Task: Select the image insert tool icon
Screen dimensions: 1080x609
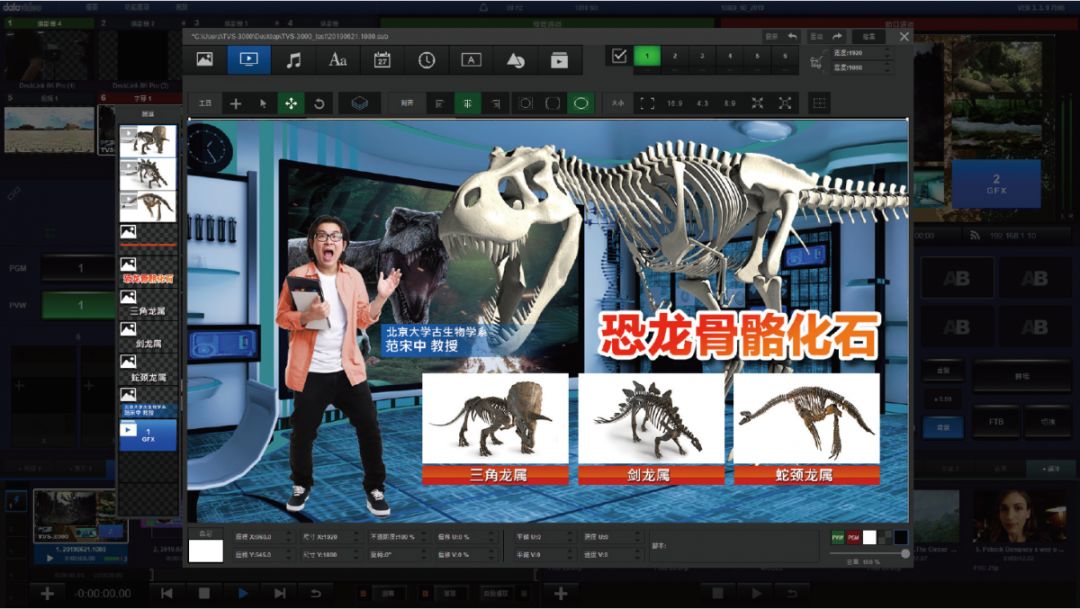Action: click(x=204, y=60)
